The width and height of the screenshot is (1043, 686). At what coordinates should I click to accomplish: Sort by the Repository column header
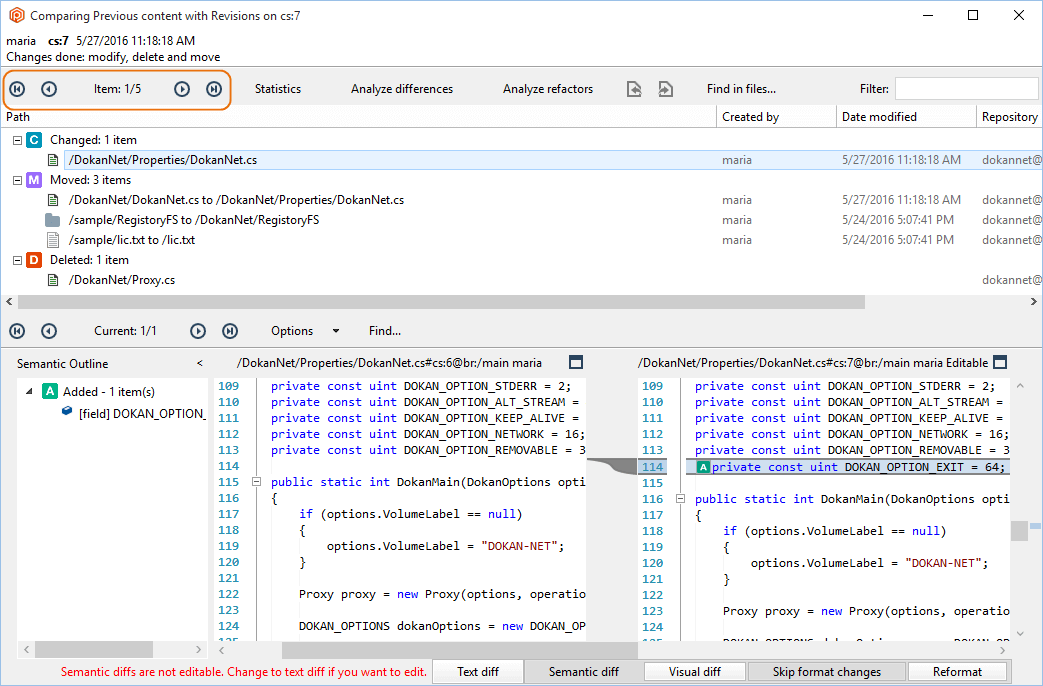(x=1009, y=116)
